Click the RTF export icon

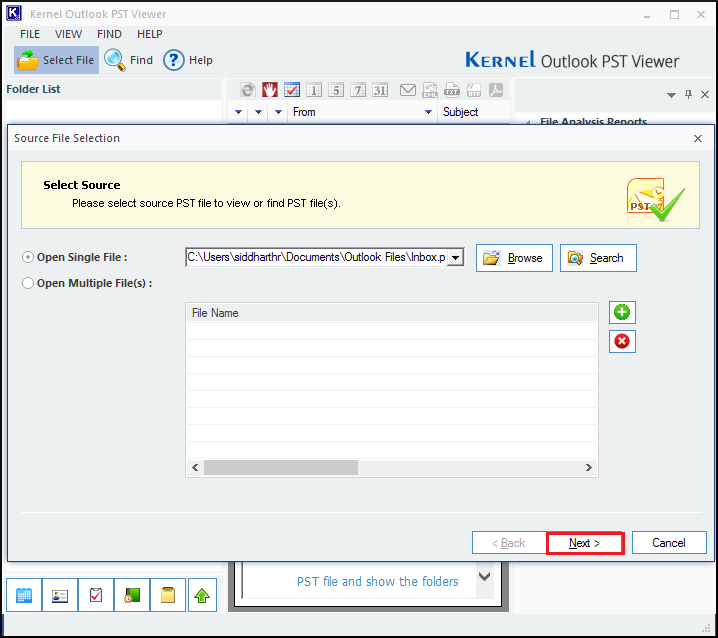pos(473,90)
